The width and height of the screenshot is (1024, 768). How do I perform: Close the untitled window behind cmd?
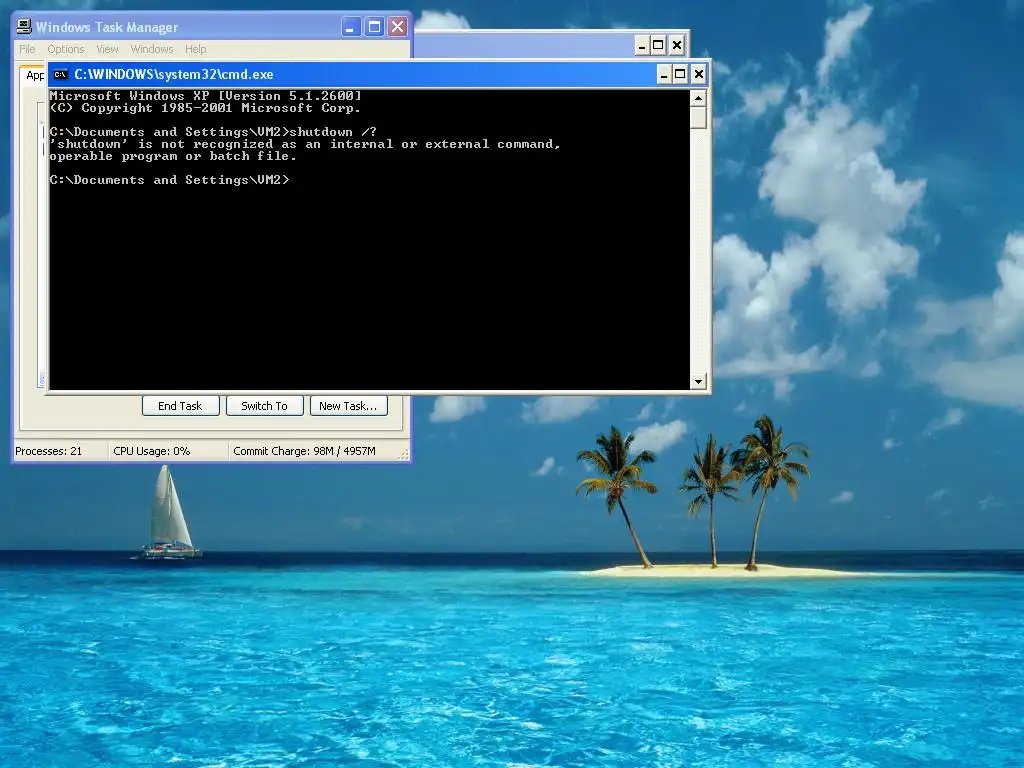coord(677,45)
